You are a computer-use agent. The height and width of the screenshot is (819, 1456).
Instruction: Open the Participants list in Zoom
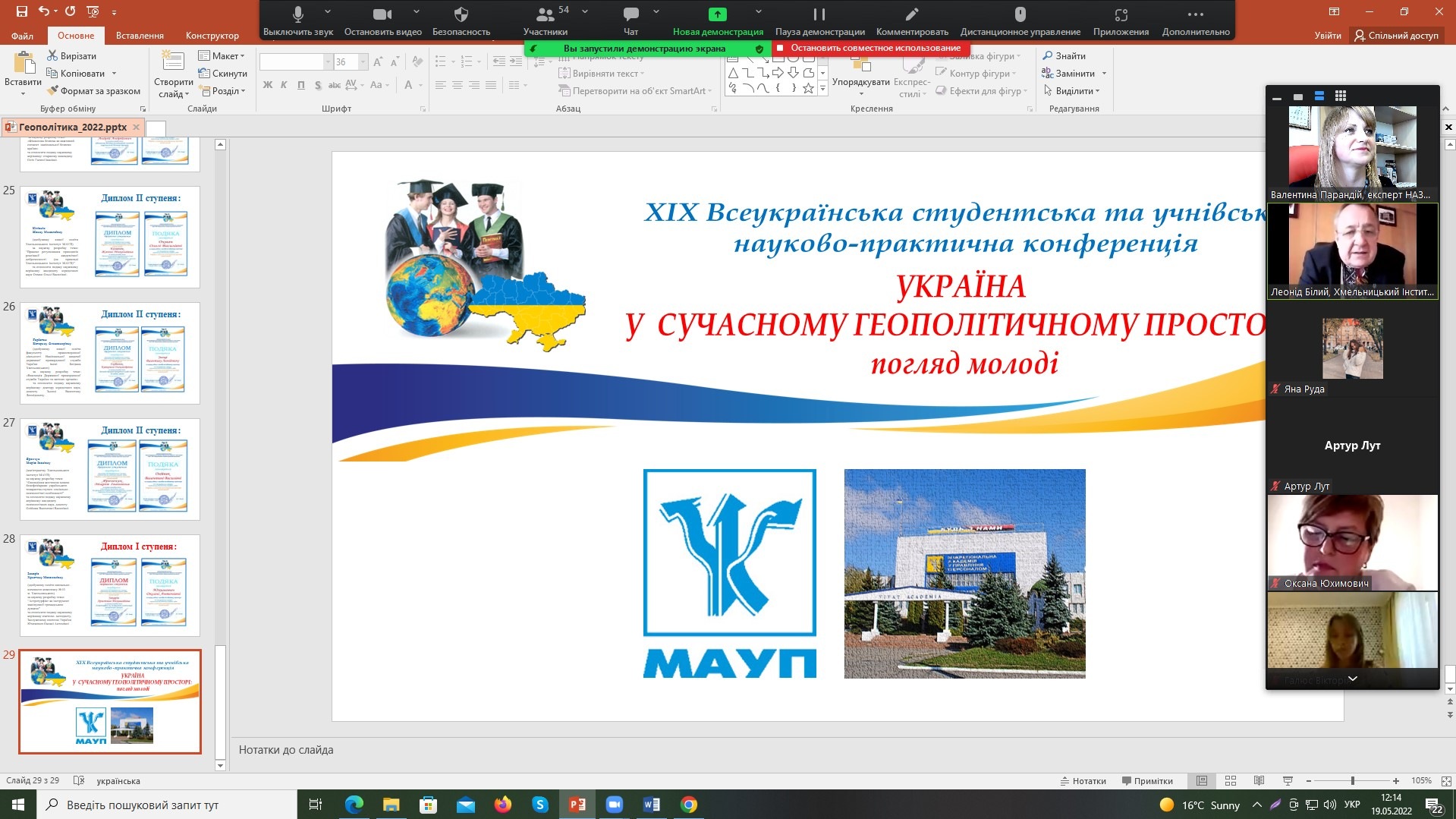pos(545,14)
